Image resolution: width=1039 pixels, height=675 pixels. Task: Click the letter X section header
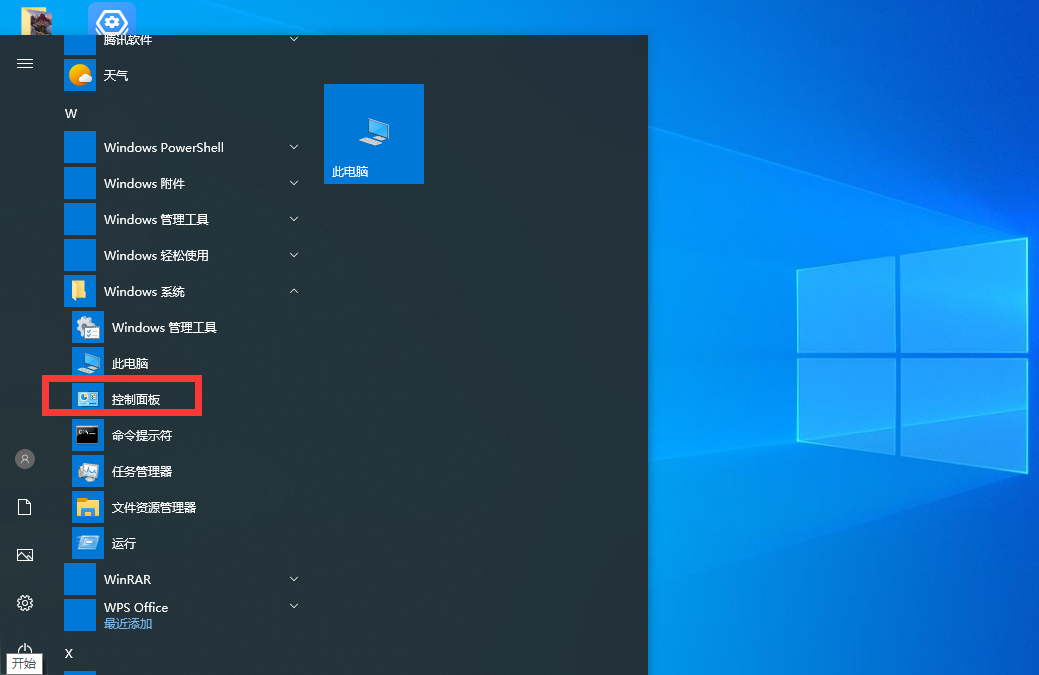(x=69, y=653)
